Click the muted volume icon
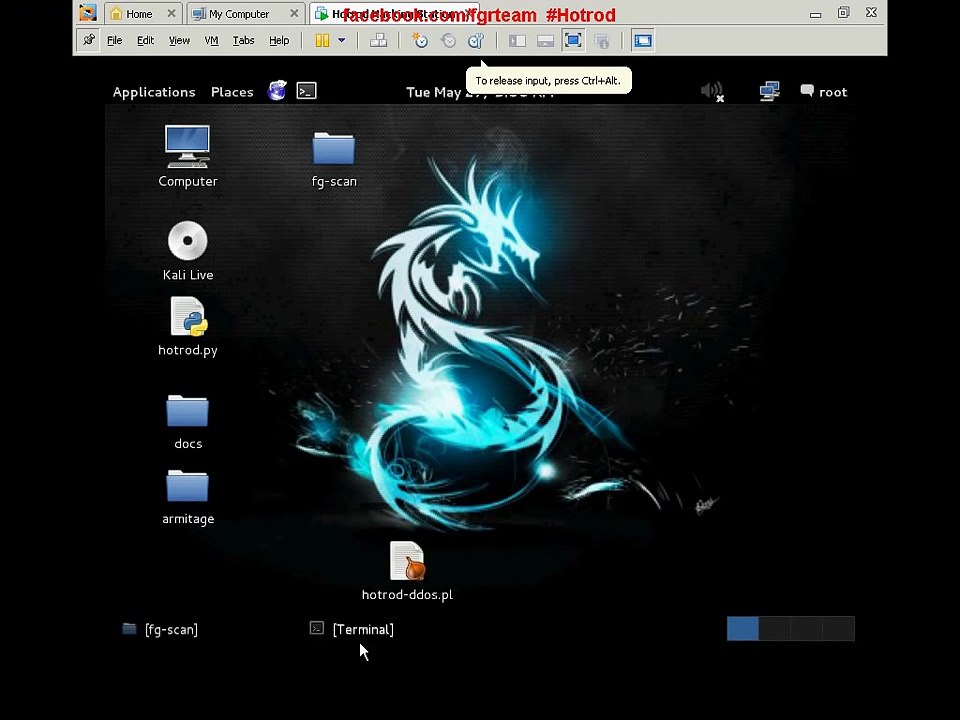Viewport: 960px width, 720px height. click(x=712, y=92)
